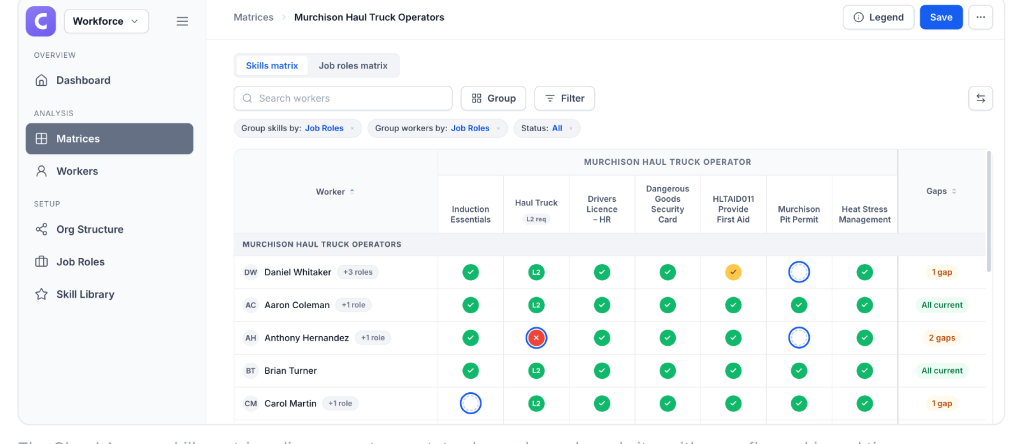Collapse sidebar with hamburger menu icon

coord(182,22)
